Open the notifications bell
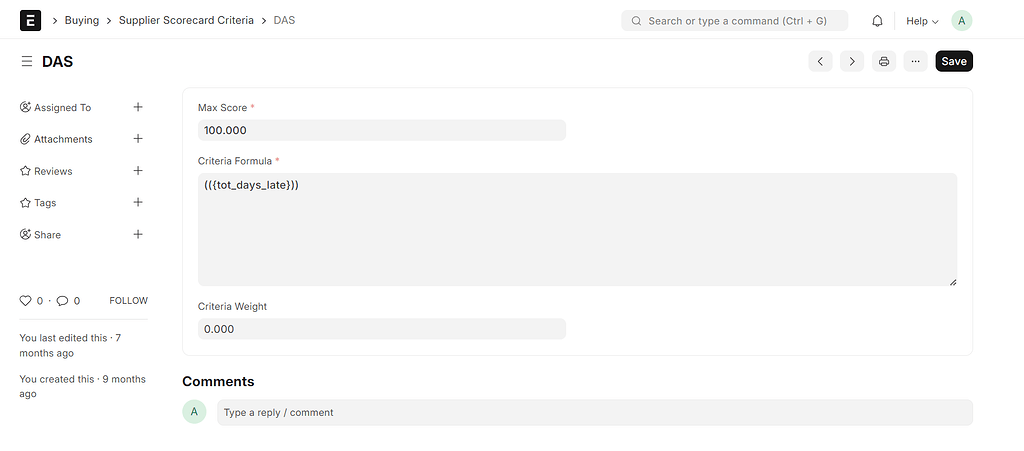1024x451 pixels. [x=877, y=20]
